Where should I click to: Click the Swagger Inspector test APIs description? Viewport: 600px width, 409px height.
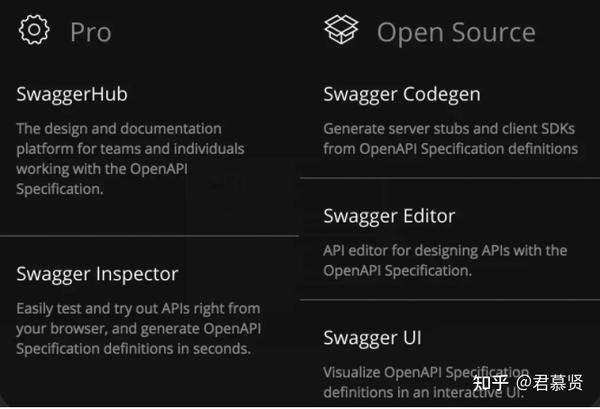[x=138, y=328]
